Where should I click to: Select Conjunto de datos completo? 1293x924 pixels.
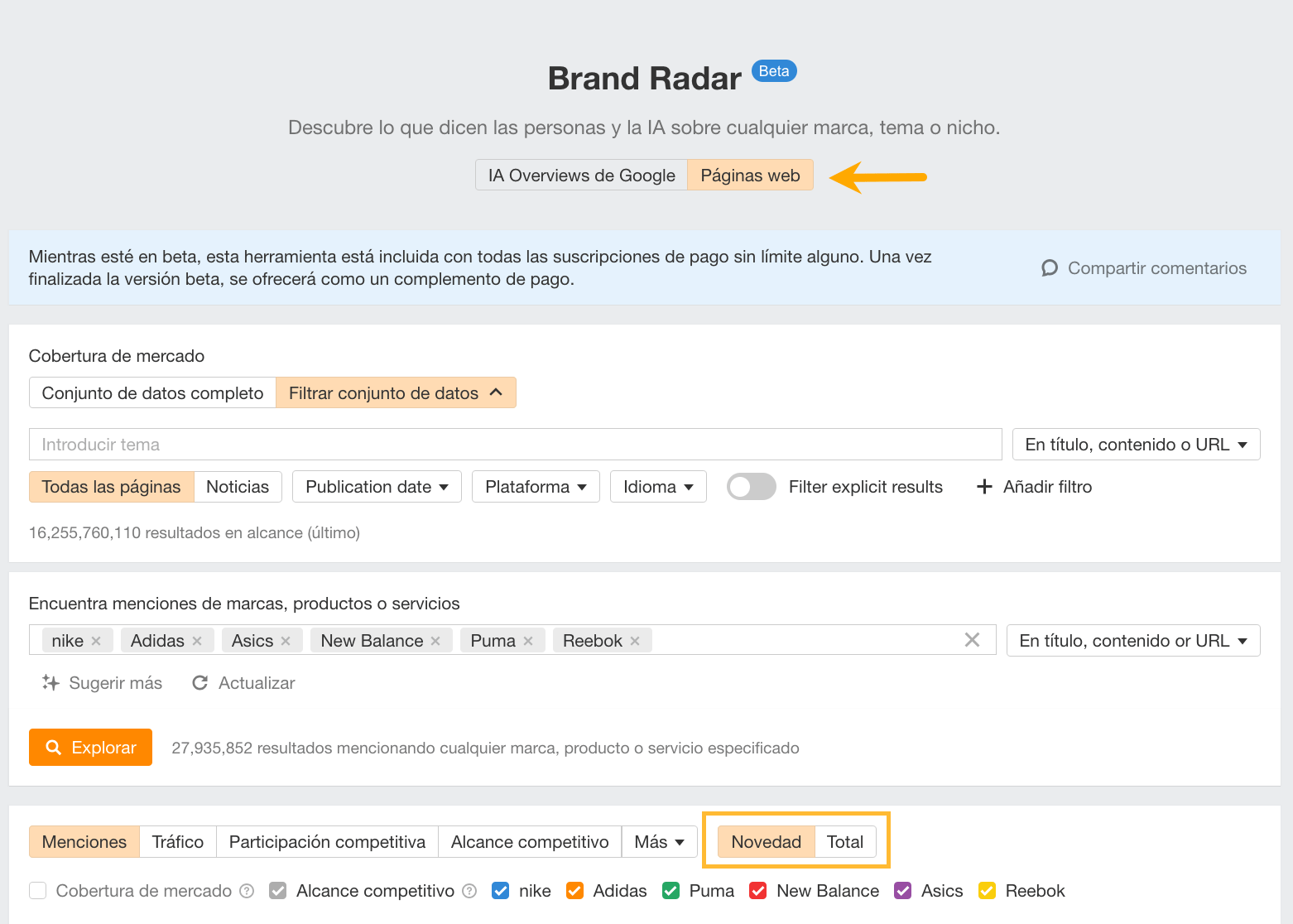pos(152,392)
